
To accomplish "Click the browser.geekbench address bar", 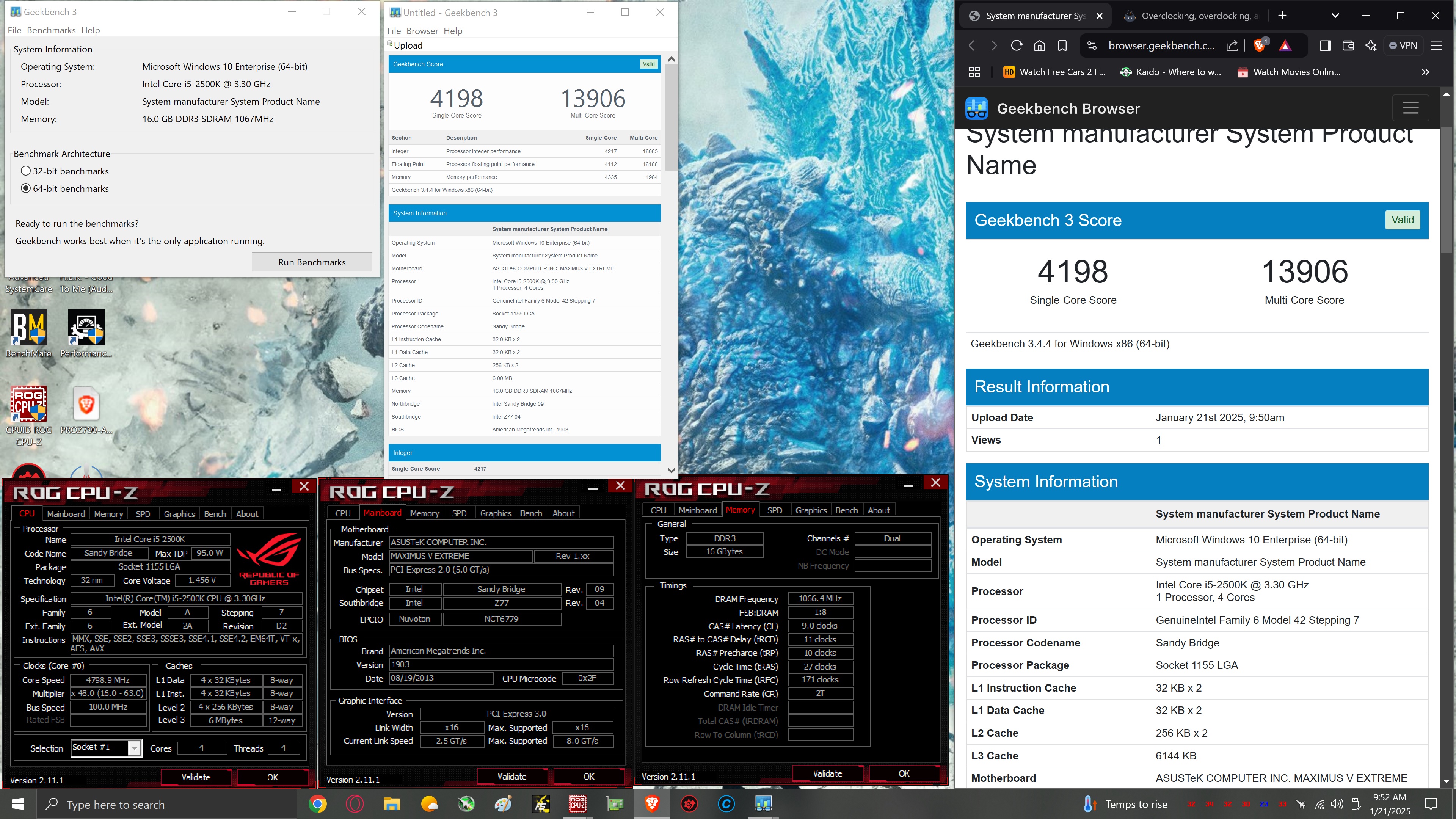I will 1161,46.
